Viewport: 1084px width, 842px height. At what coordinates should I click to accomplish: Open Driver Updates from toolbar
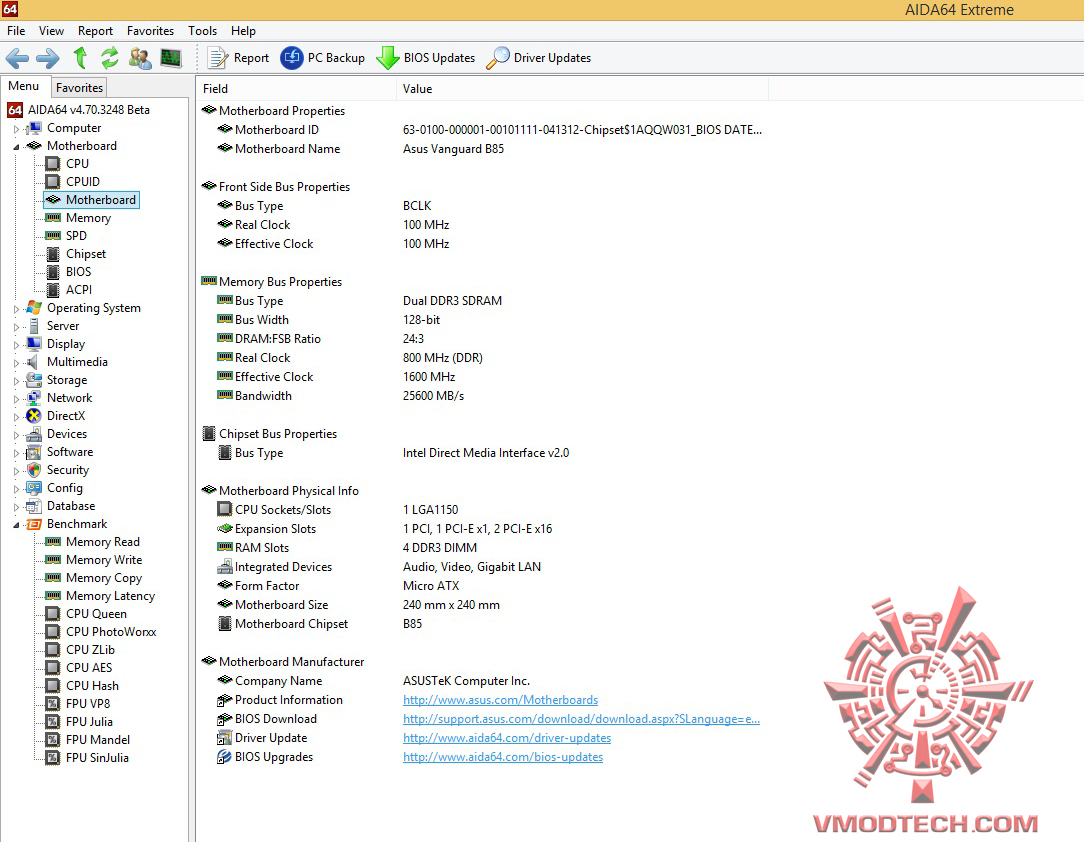pyautogui.click(x=539, y=58)
